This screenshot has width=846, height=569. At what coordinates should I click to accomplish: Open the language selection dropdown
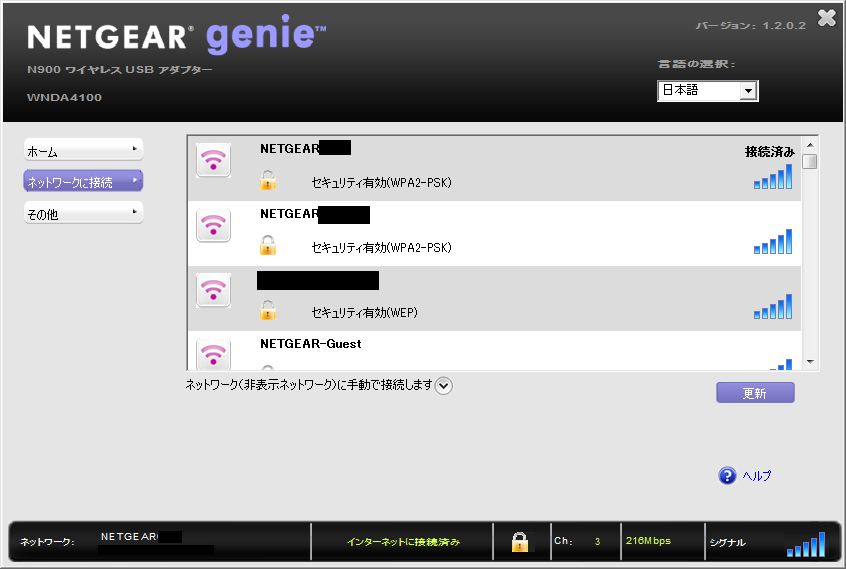[746, 91]
